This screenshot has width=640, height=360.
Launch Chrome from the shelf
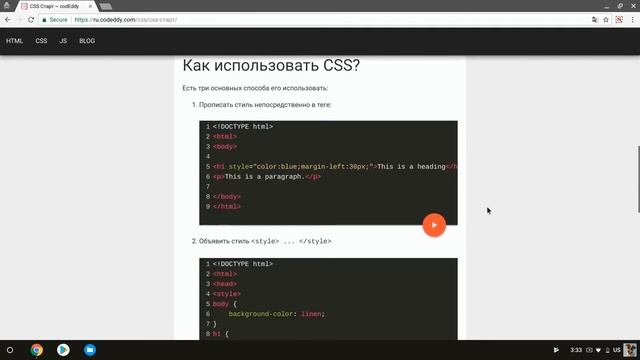(37, 350)
